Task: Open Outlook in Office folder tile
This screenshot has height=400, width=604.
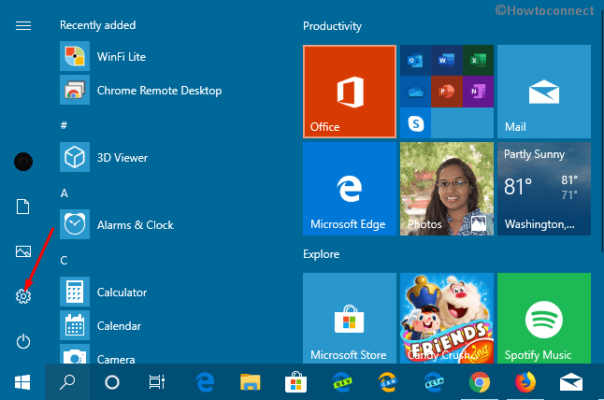Action: (415, 60)
